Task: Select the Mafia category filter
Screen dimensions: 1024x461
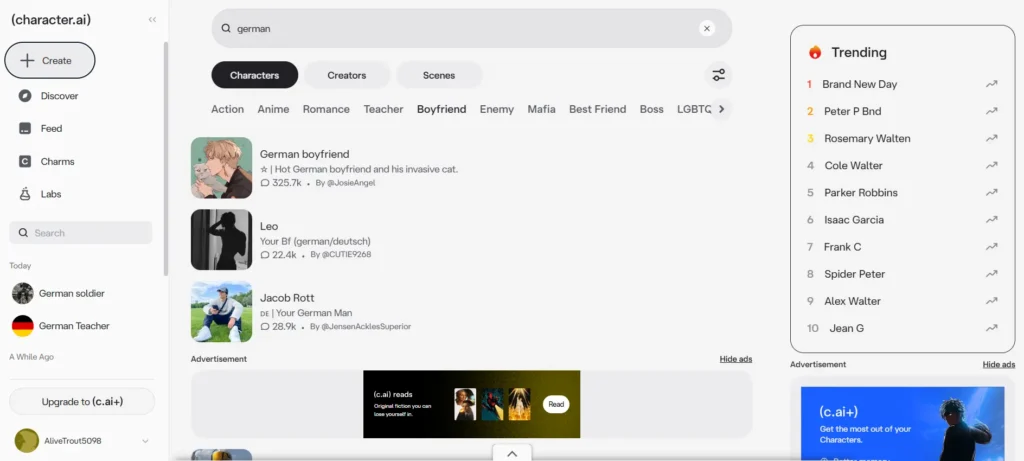Action: 541,109
